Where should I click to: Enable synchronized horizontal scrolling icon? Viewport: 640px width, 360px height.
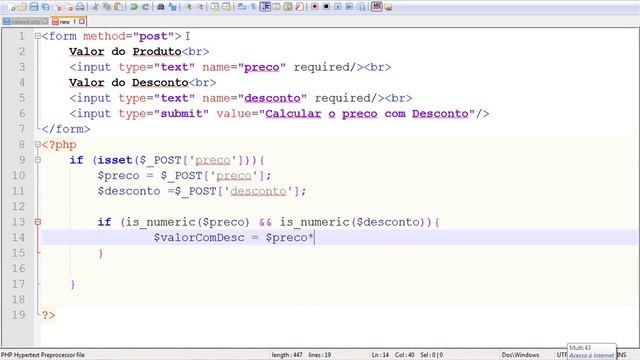coord(227,7)
